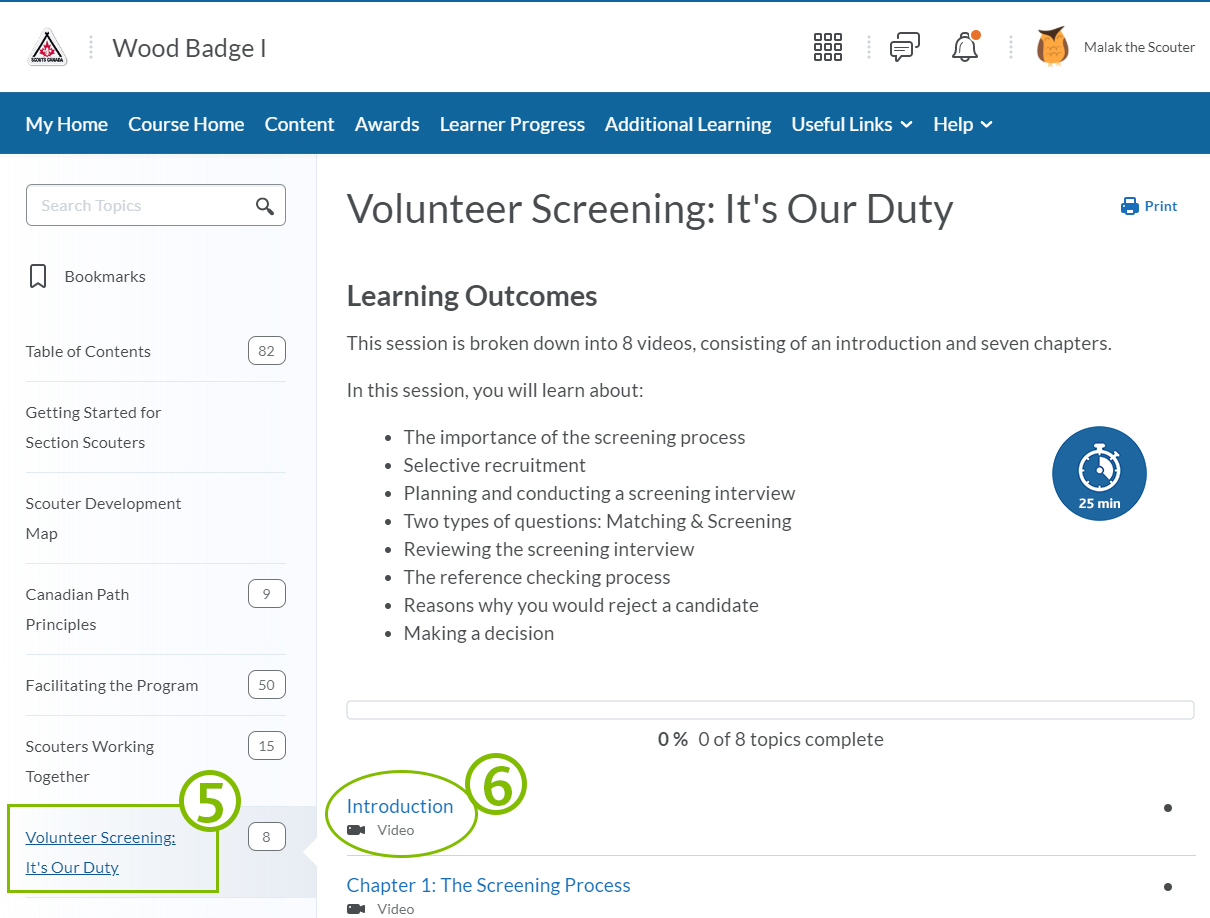1210x918 pixels.
Task: Click the Scouts Canada logo
Action: click(47, 46)
